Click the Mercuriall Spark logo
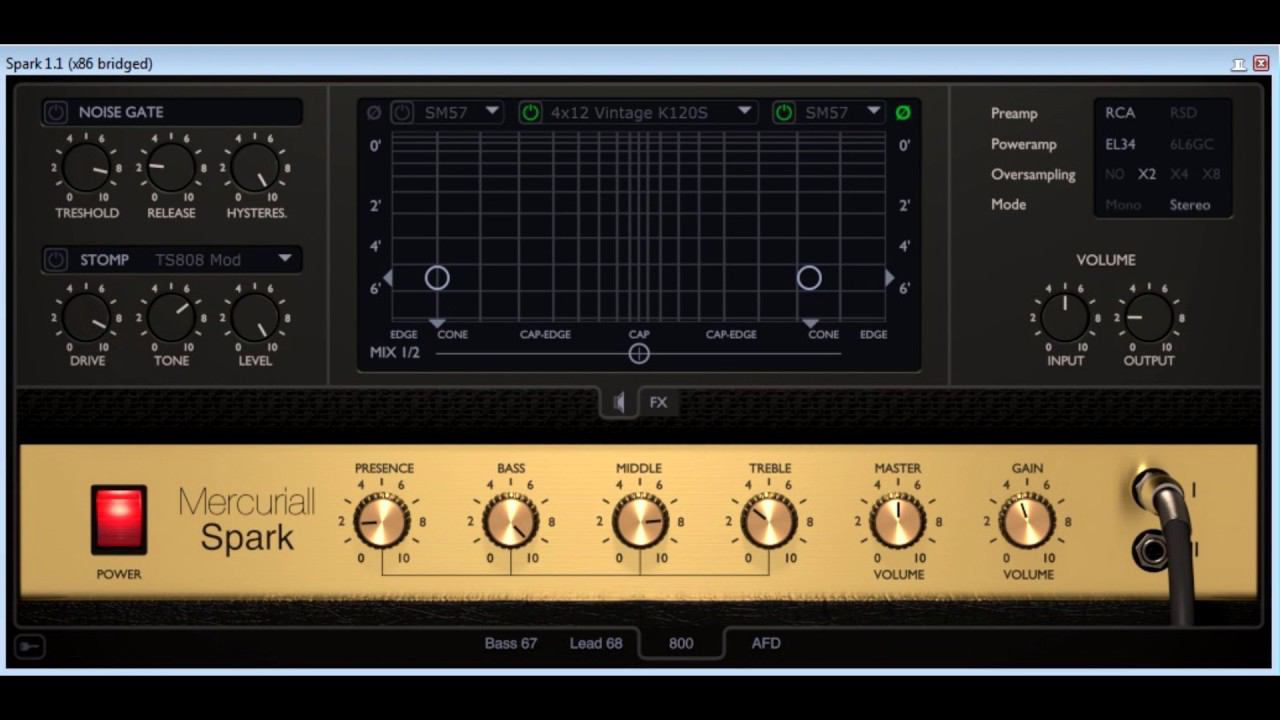Image resolution: width=1280 pixels, height=720 pixels. [x=247, y=520]
